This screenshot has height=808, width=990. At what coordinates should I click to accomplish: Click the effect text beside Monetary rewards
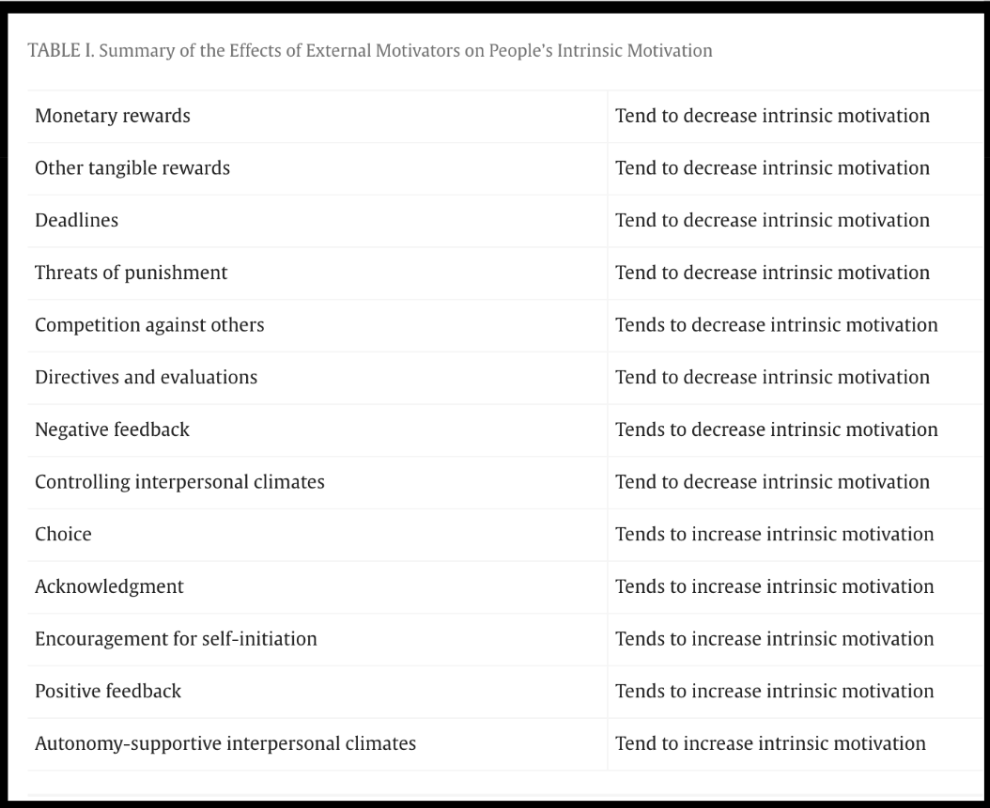(772, 116)
